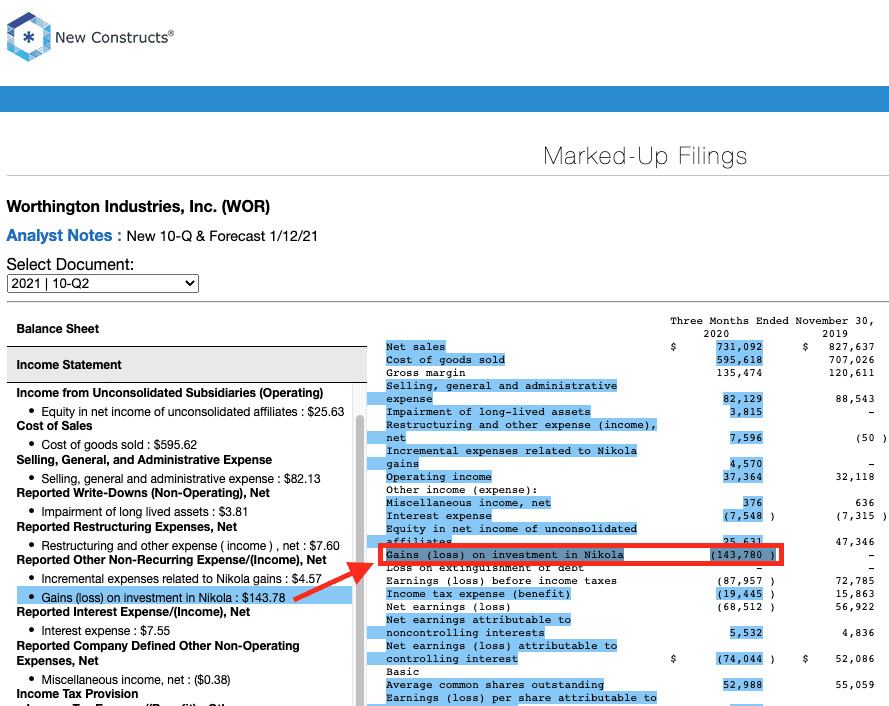Click the 'Reported Write-Downs (Non-Operating), Net' heading
This screenshot has height=706, width=889.
(x=143, y=493)
